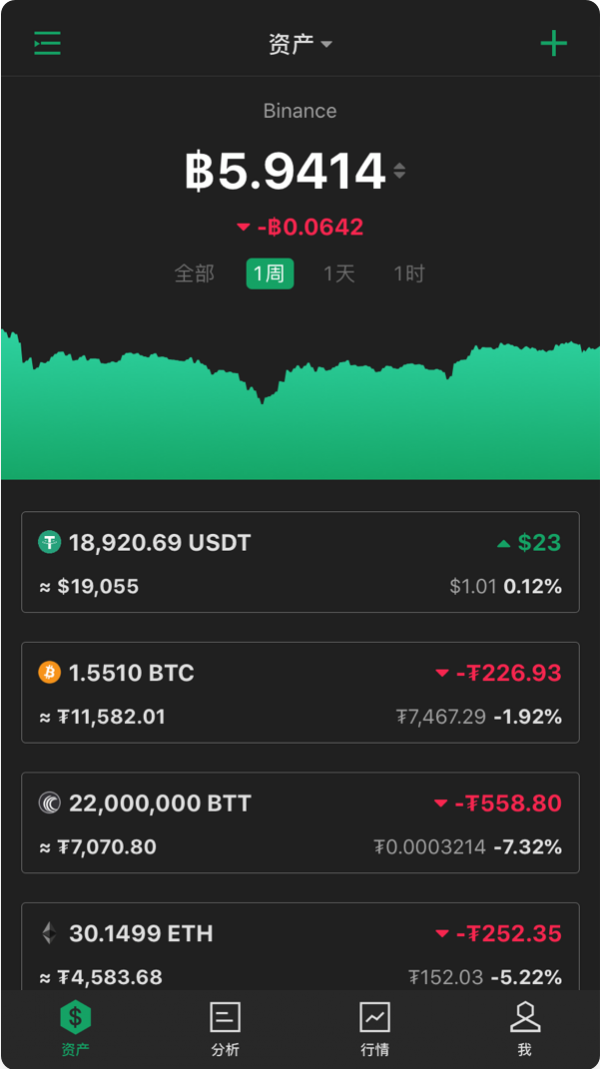Screen dimensions: 600x1069
Task: Select the 1周 time range
Action: click(x=270, y=274)
